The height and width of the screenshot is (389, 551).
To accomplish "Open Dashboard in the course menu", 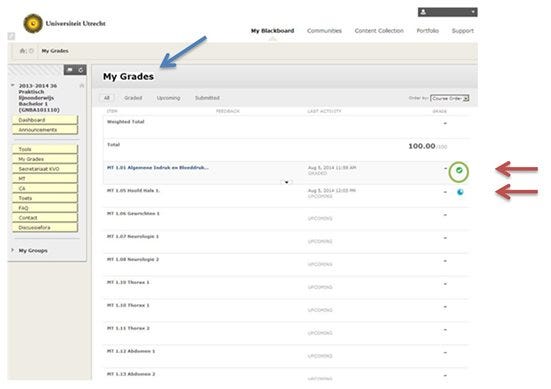I will pos(45,120).
